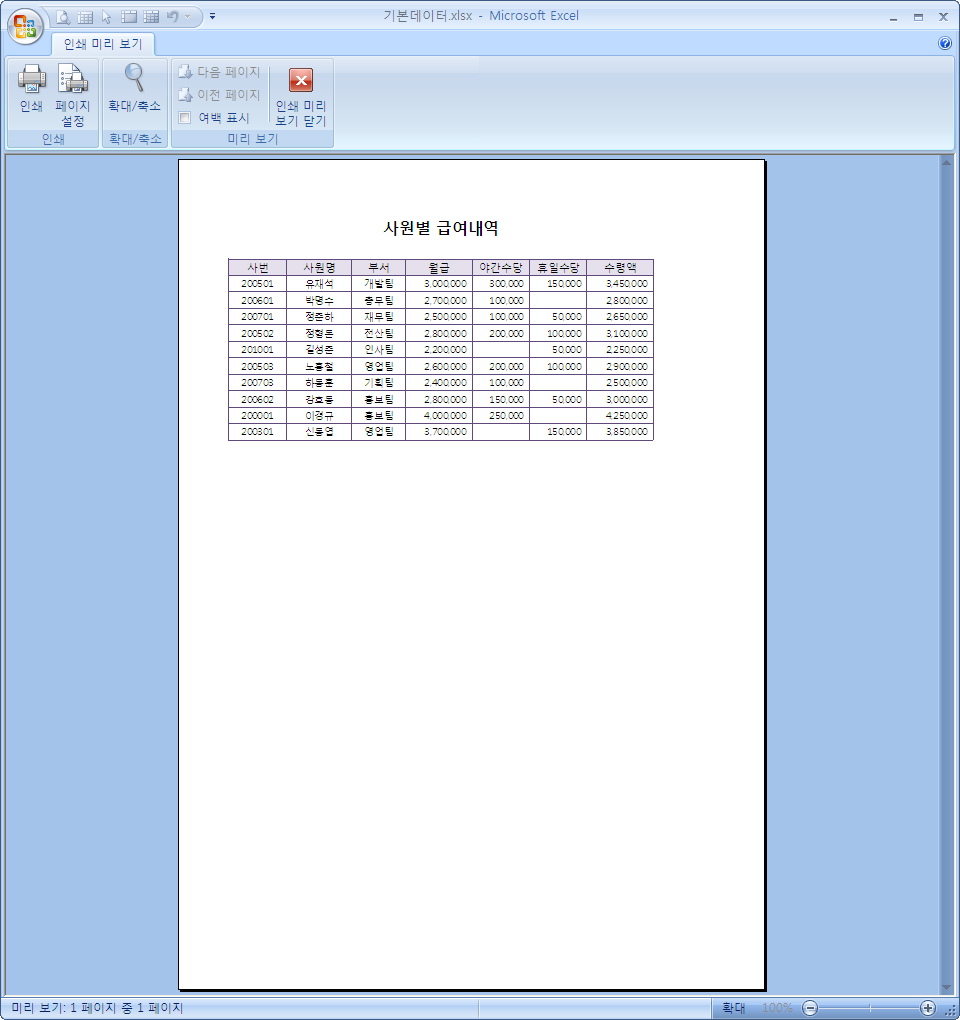Click the 미리 보기 ribbon group label
The width and height of the screenshot is (960, 1020).
click(x=253, y=139)
